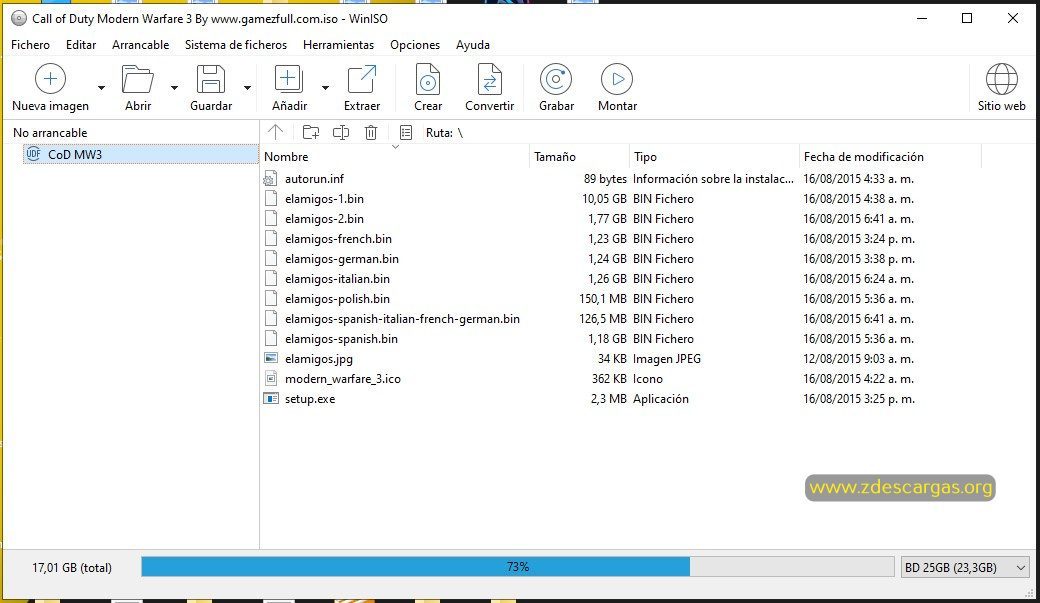Click the WinISO disc icon in title bar
Screen dimensions: 1040x603
(19, 18)
